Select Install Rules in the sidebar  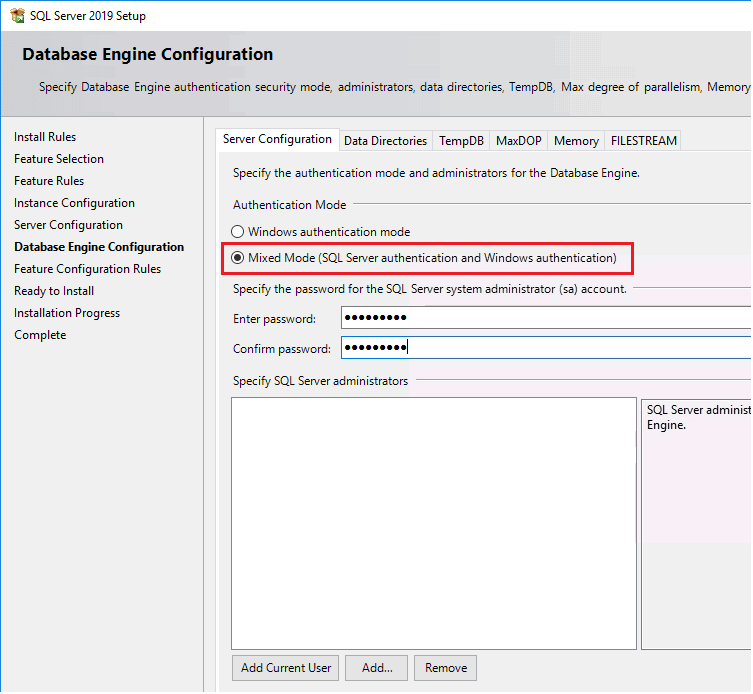point(45,137)
